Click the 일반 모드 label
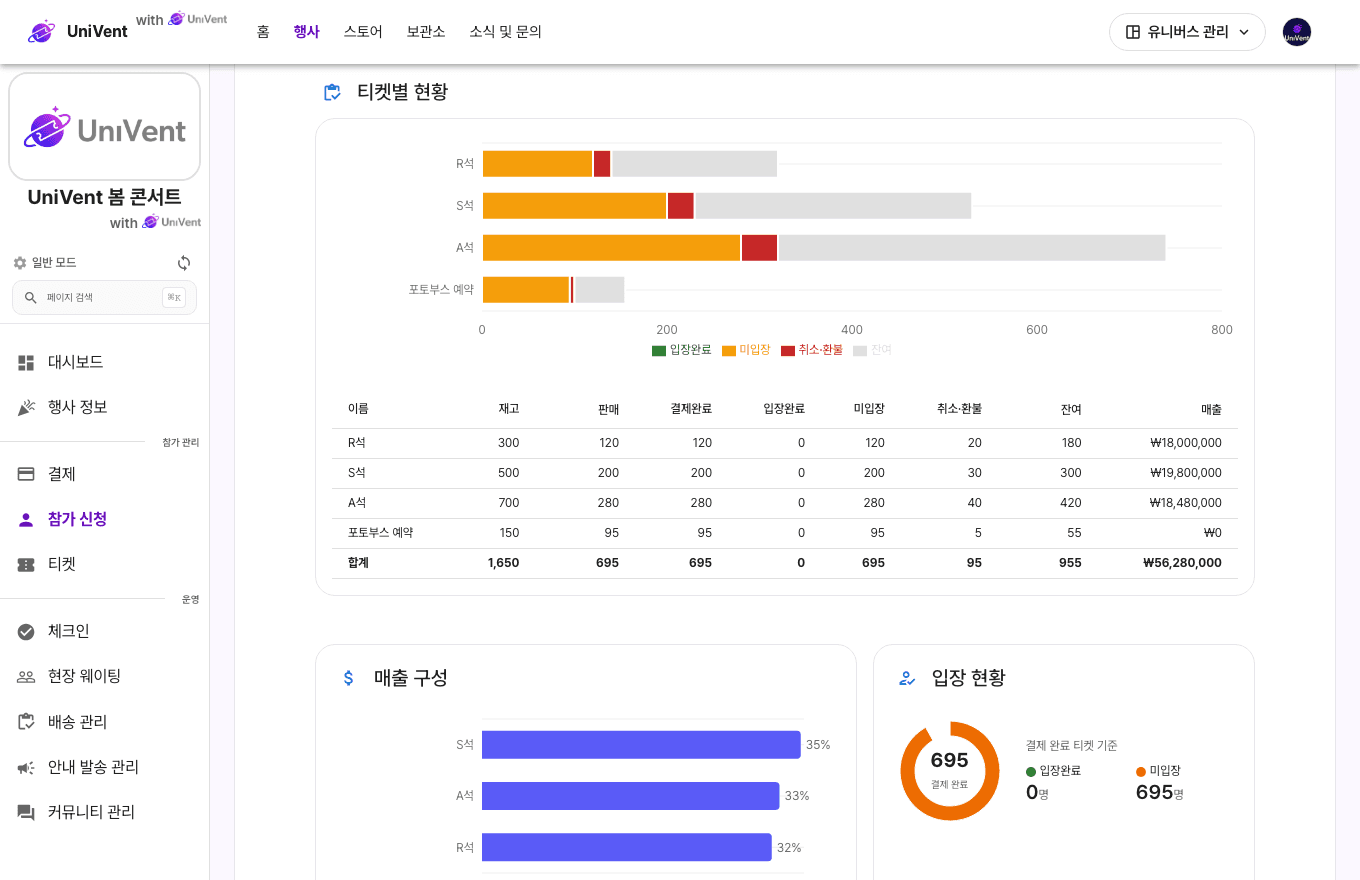Image resolution: width=1360 pixels, height=880 pixels. [54, 263]
